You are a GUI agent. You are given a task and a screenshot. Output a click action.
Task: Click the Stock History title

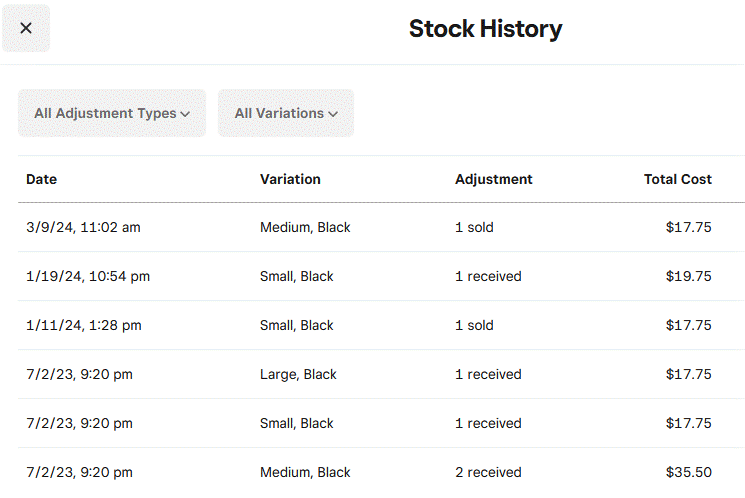coord(486,29)
